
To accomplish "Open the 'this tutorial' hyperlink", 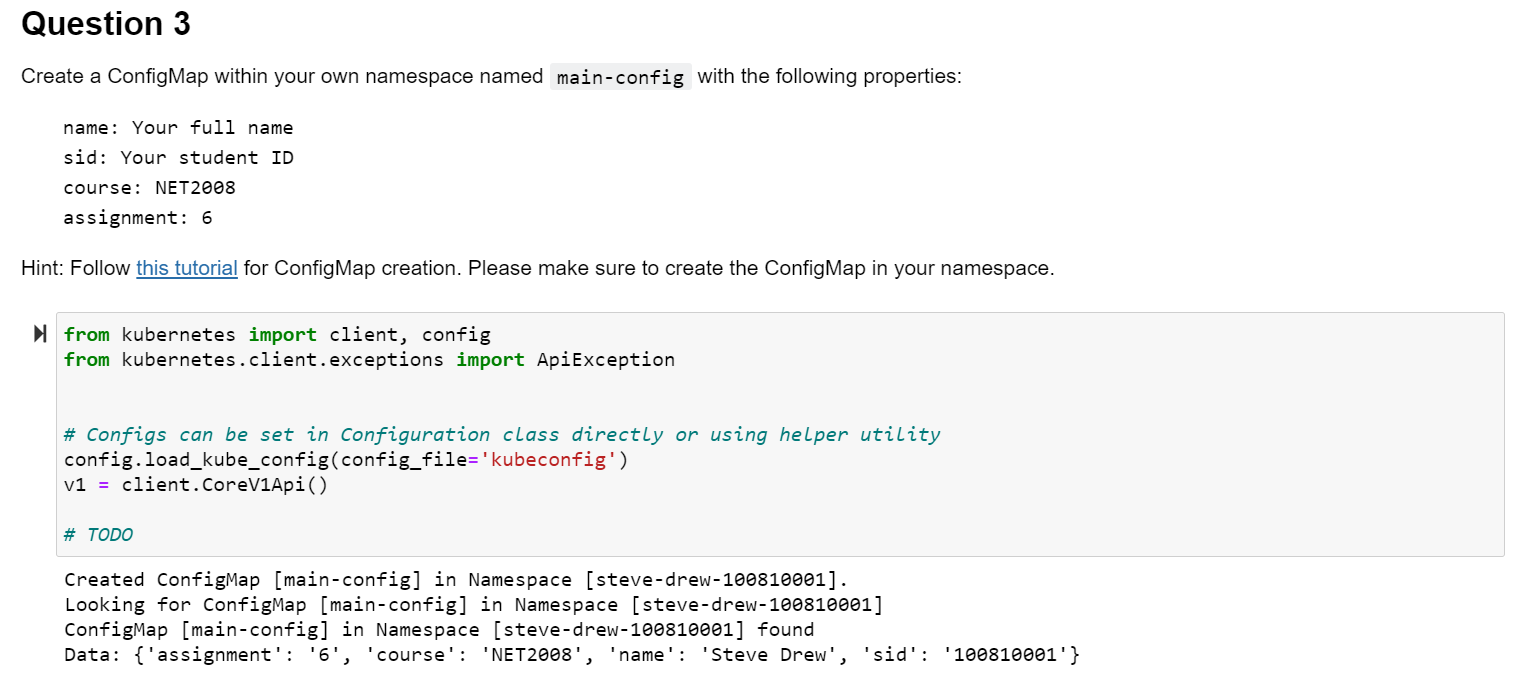I will tap(186, 268).
